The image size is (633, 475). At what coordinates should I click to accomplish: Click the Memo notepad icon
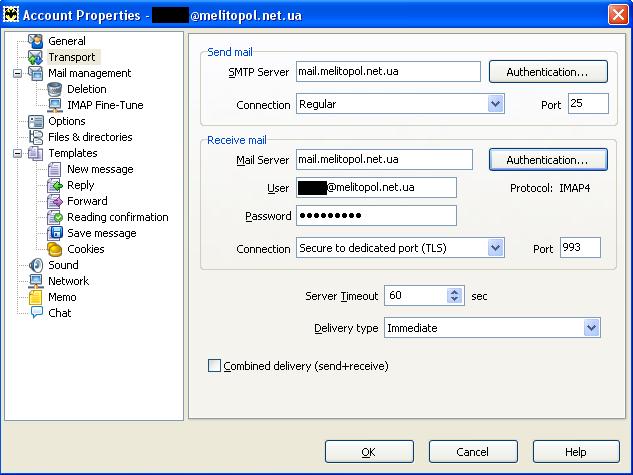coord(36,297)
